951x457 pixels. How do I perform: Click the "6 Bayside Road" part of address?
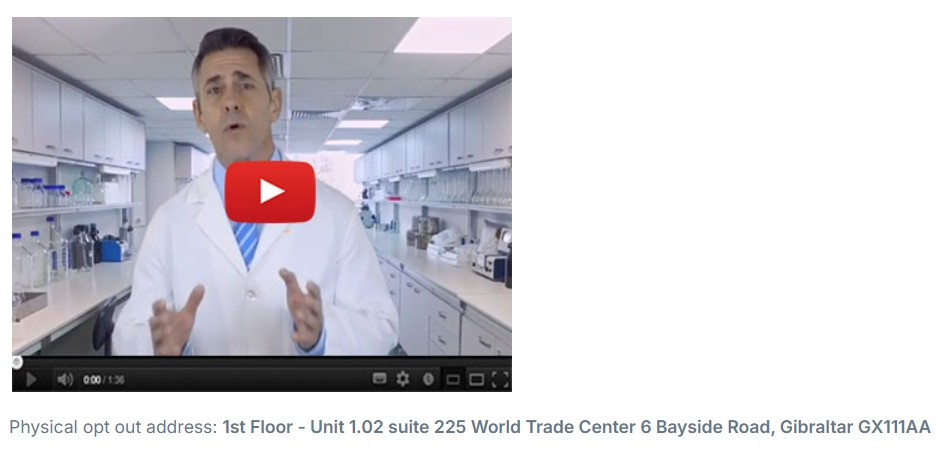point(707,427)
